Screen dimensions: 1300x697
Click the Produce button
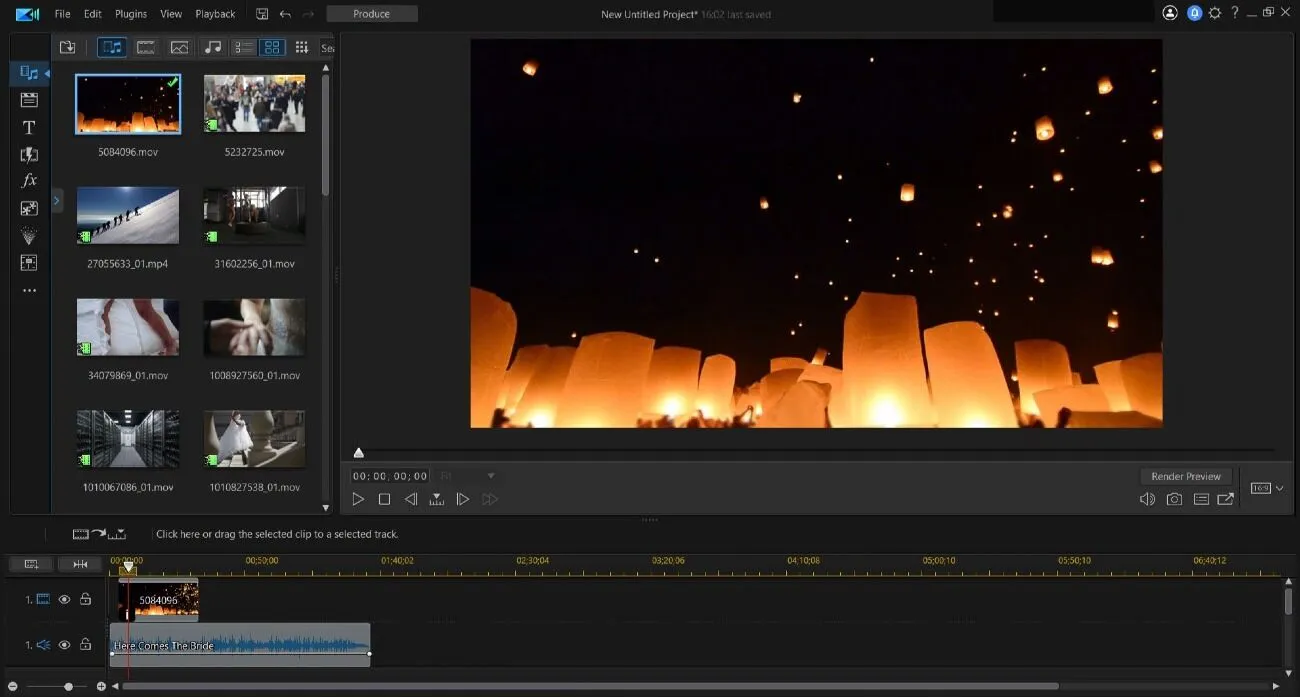(x=371, y=14)
